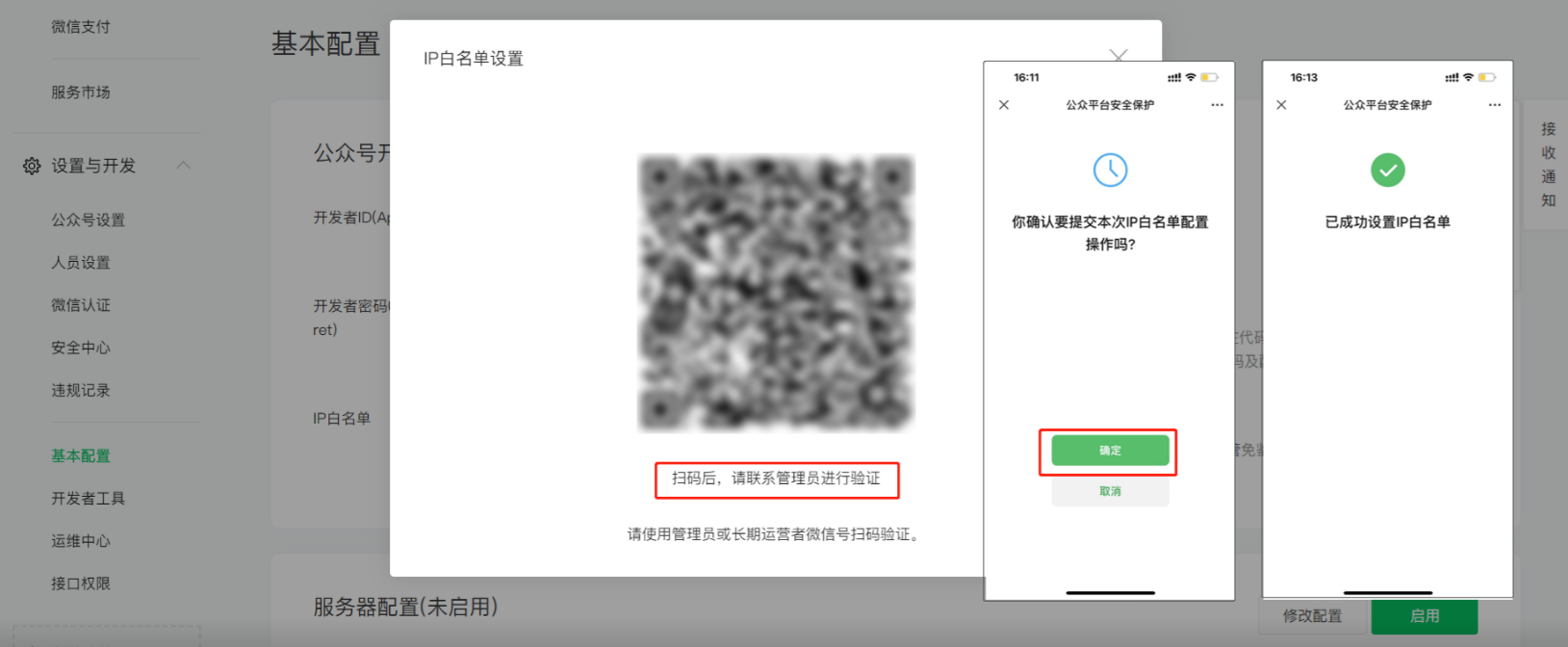Click the gear icon beside 设置与开发
Screen dimensions: 1568x647
pos(32,167)
